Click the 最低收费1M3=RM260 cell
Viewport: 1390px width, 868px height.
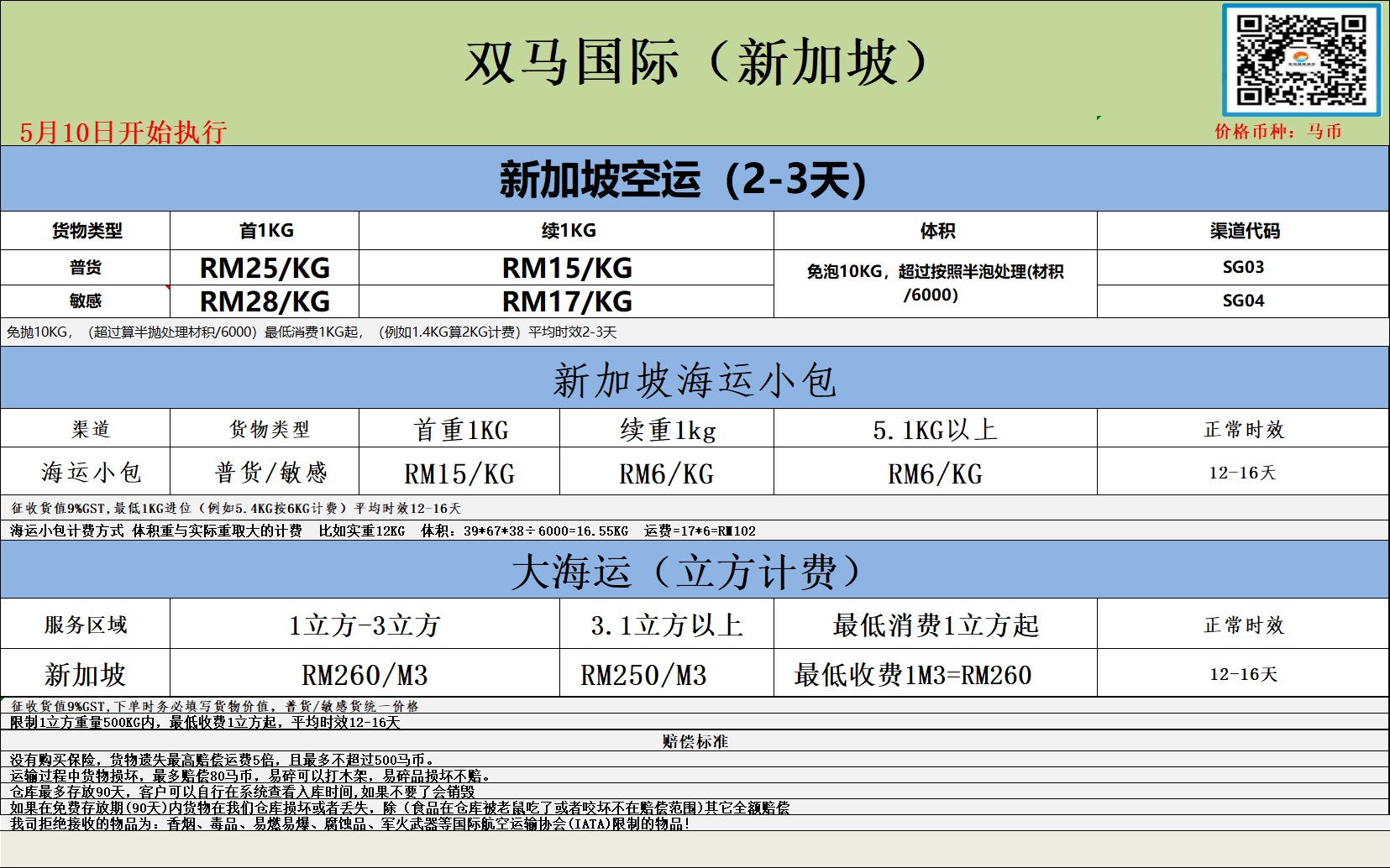[x=936, y=673]
